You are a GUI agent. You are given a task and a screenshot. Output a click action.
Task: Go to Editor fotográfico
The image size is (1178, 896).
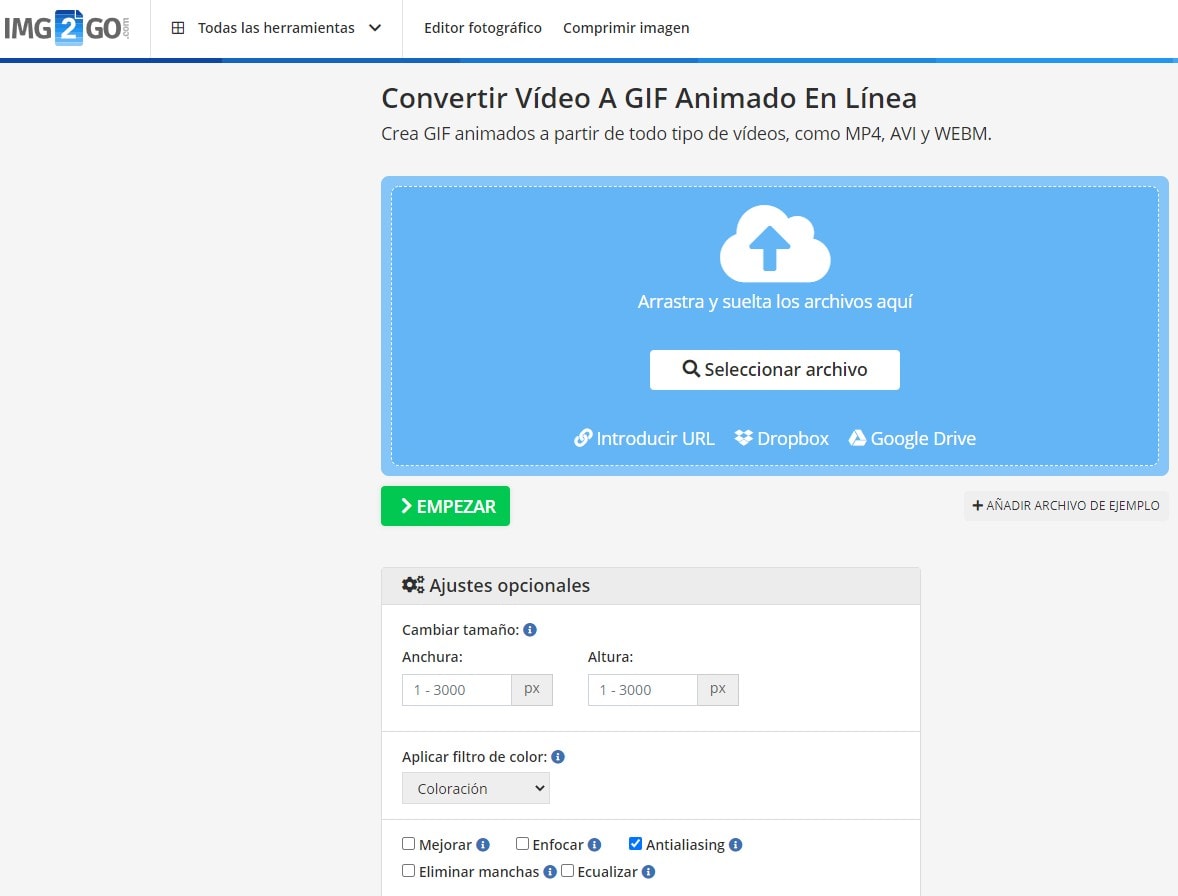482,28
